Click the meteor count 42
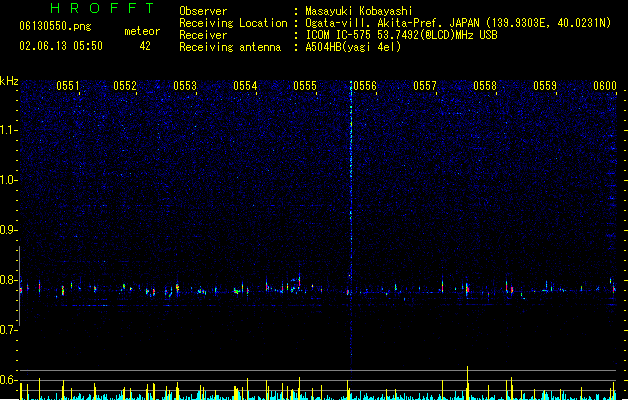This screenshot has width=629, height=400. point(145,46)
